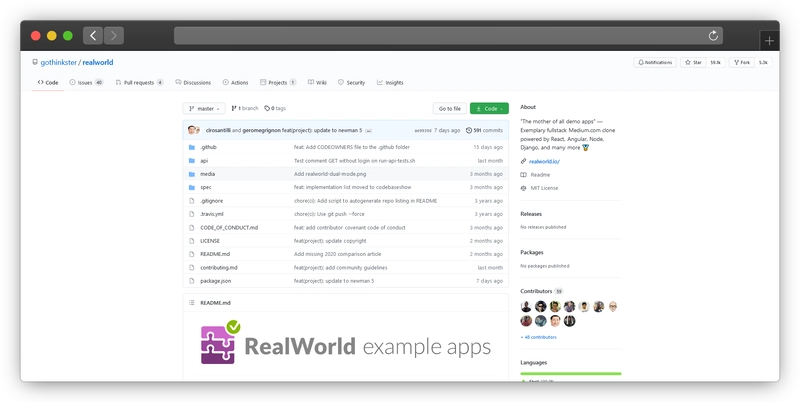Go to the Discussions tab
Screen dimensions: 800x402
pyautogui.click(x=193, y=83)
